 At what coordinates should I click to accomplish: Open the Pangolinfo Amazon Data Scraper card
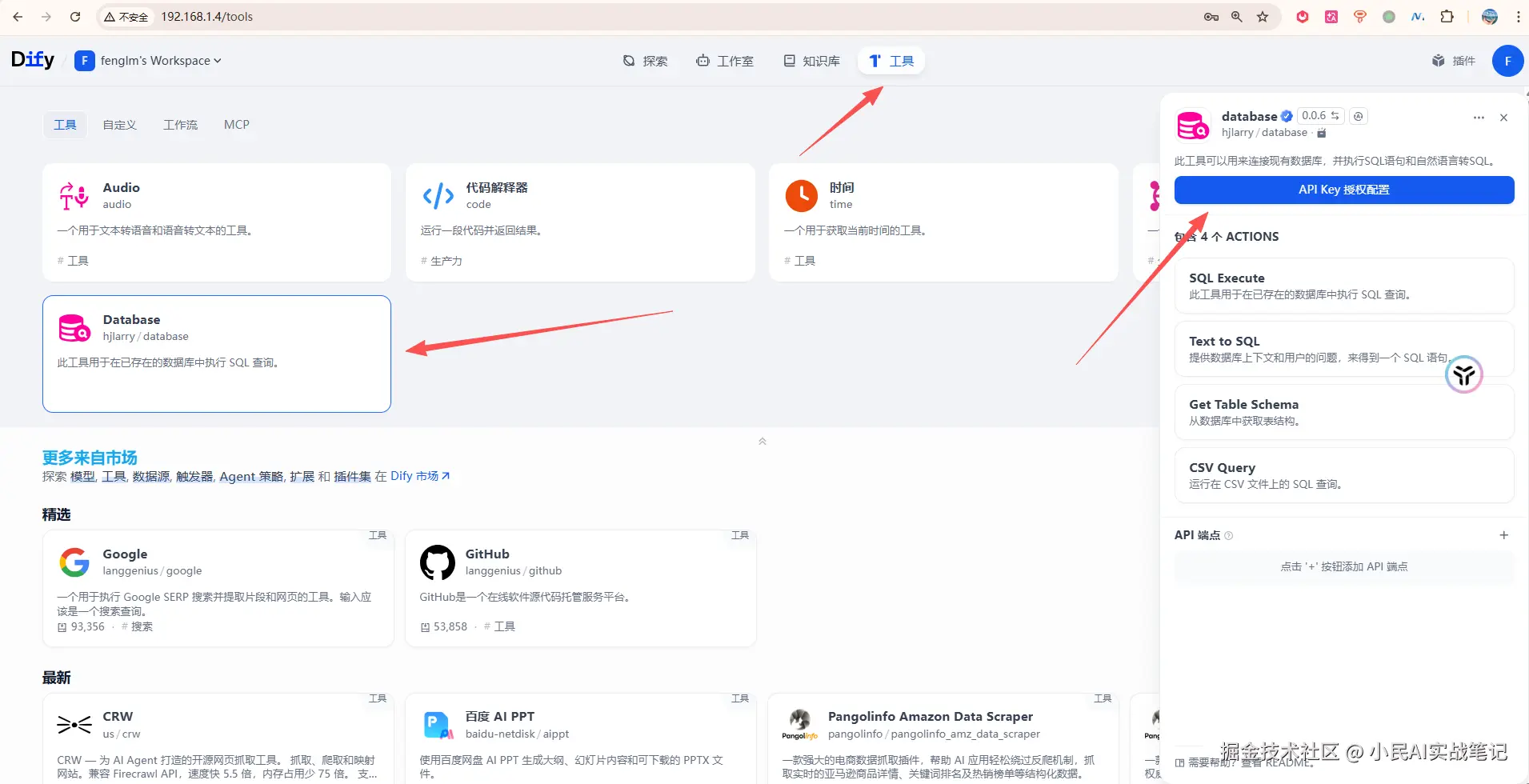943,738
